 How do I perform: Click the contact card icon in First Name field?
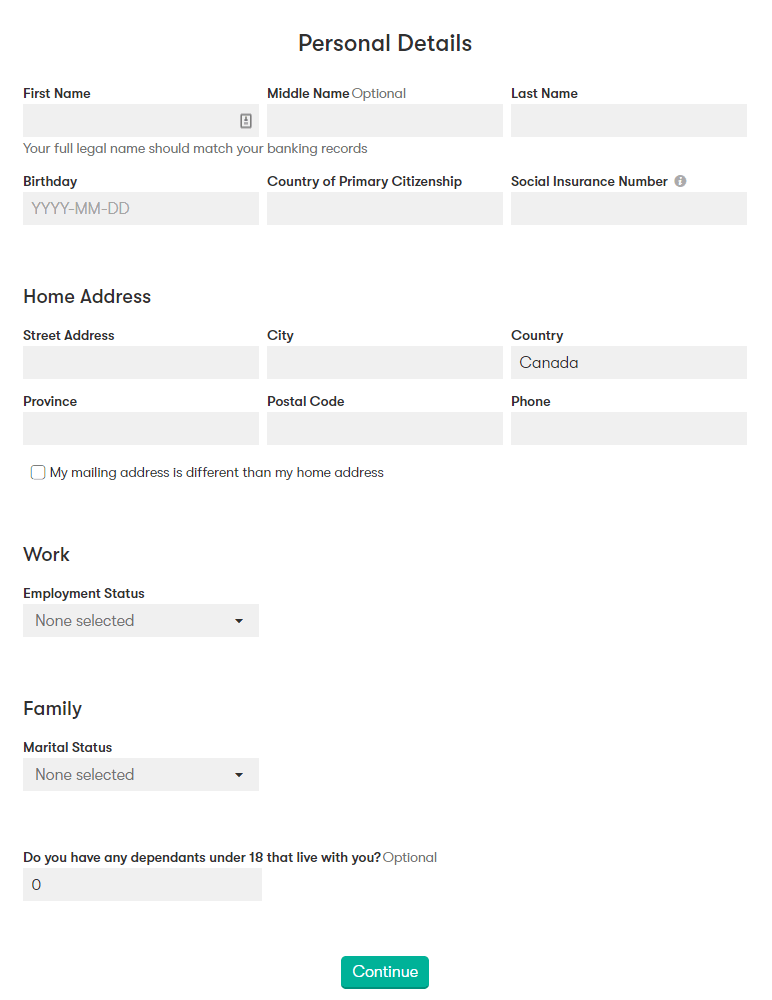coord(246,120)
